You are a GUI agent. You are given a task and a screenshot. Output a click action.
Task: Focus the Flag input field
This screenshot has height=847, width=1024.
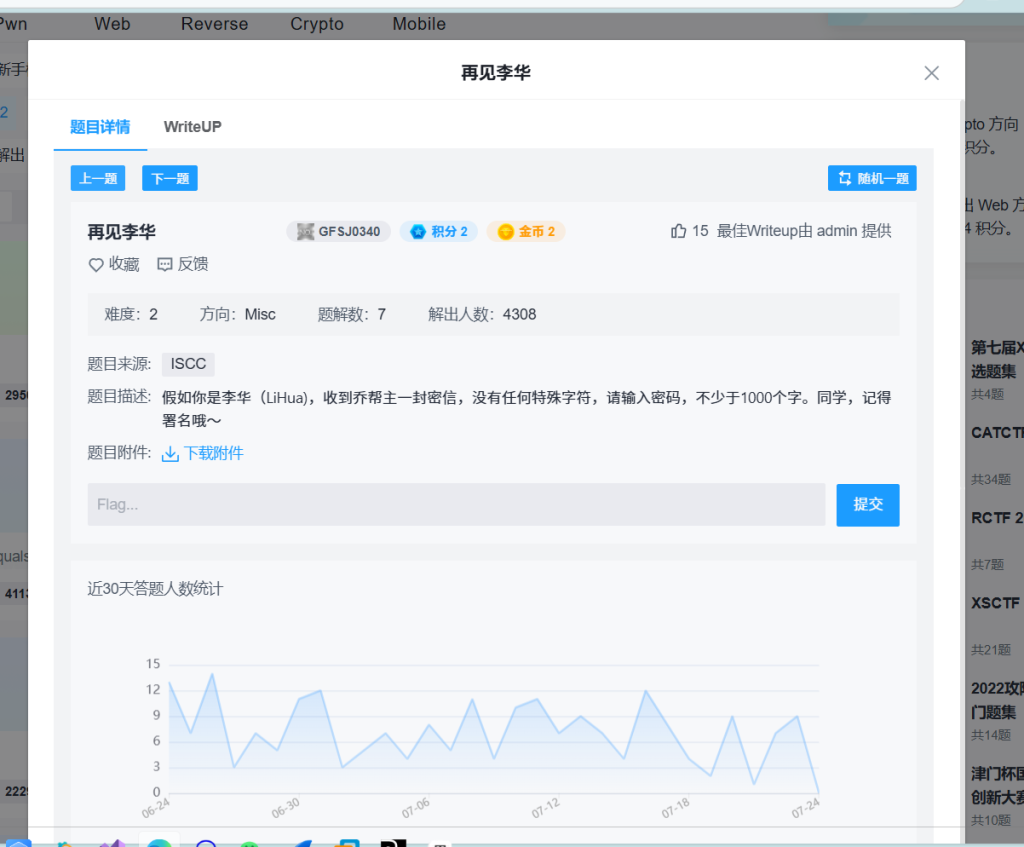456,505
